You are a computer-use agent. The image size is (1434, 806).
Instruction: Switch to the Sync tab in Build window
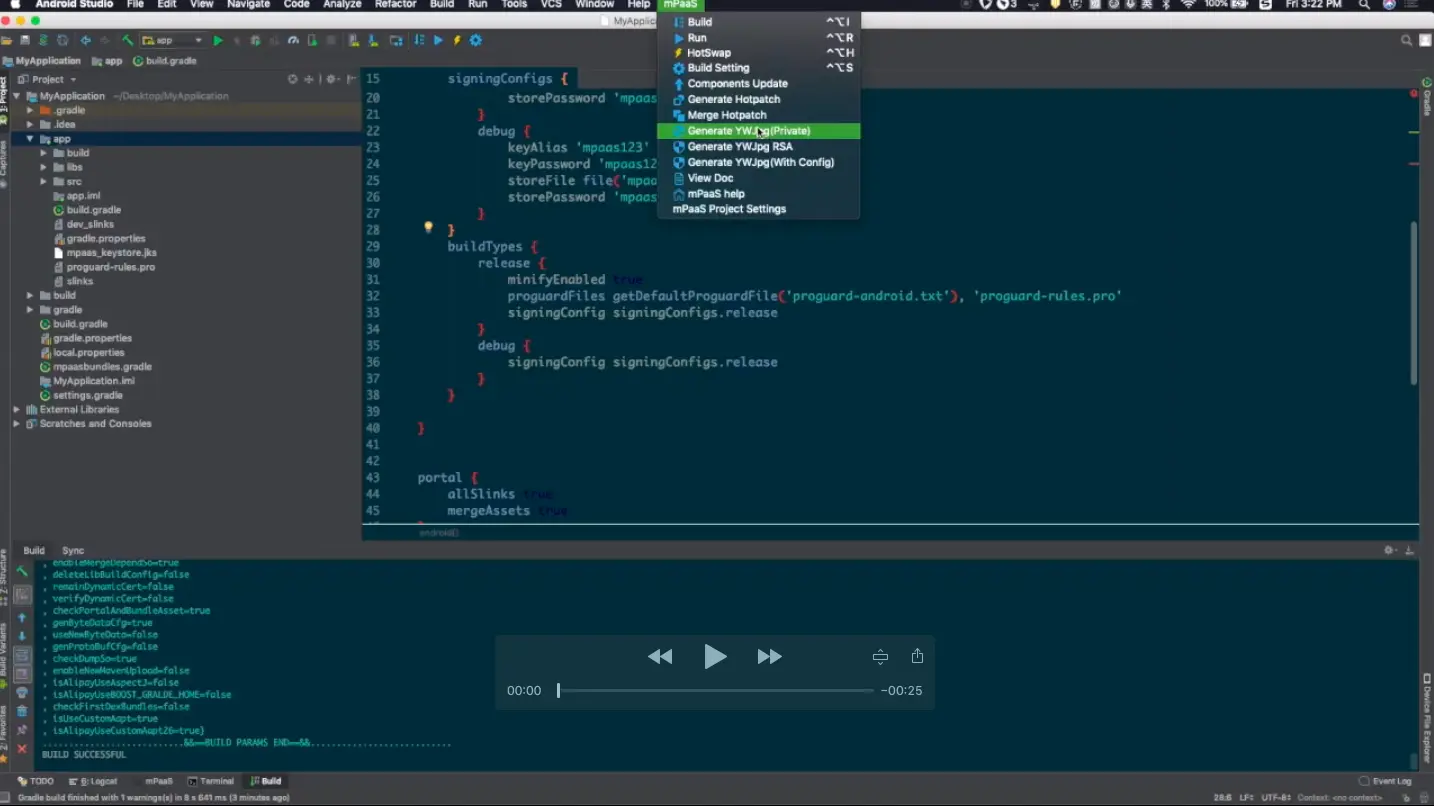(x=72, y=549)
